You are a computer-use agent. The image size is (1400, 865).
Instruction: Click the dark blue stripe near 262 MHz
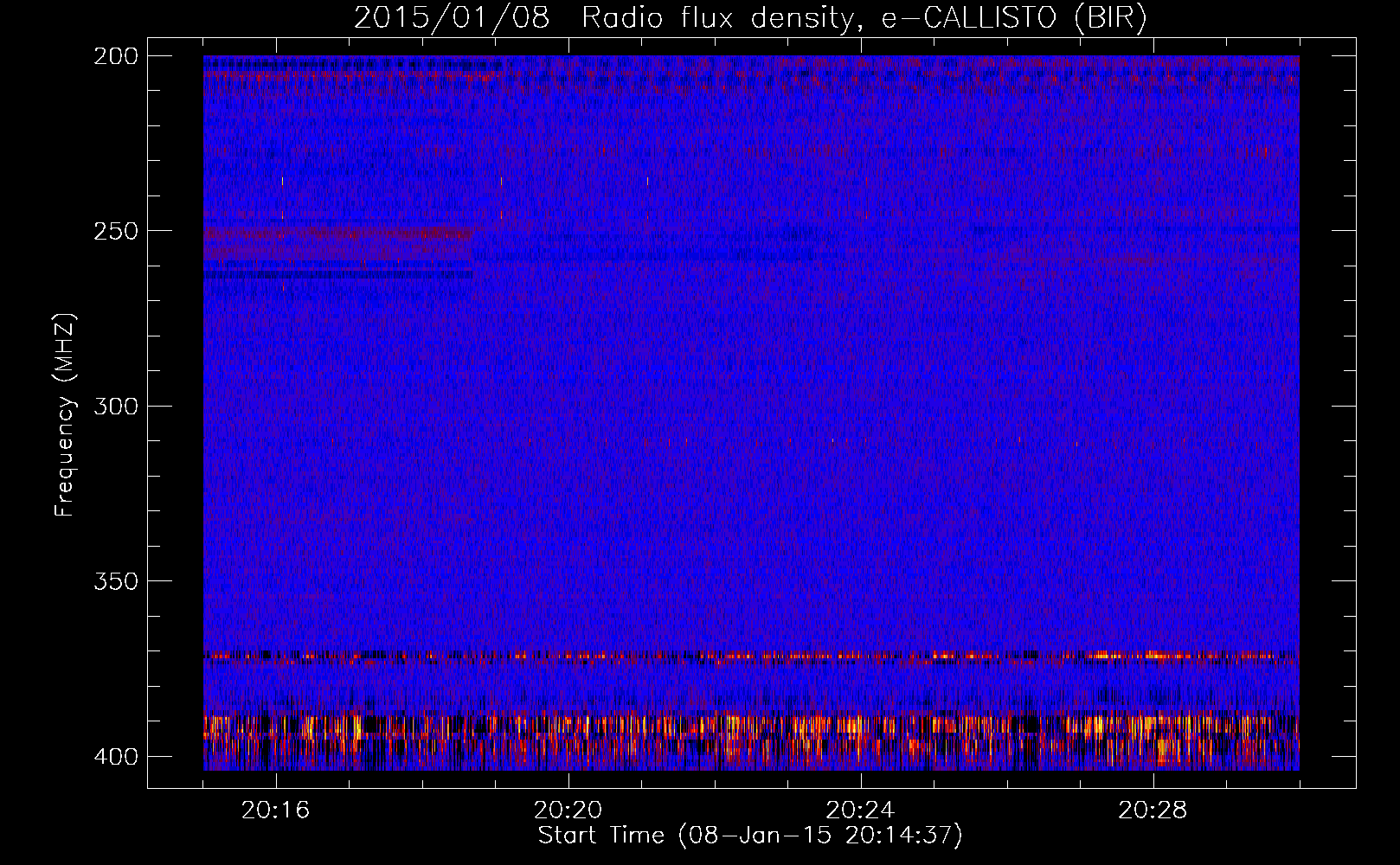click(338, 274)
